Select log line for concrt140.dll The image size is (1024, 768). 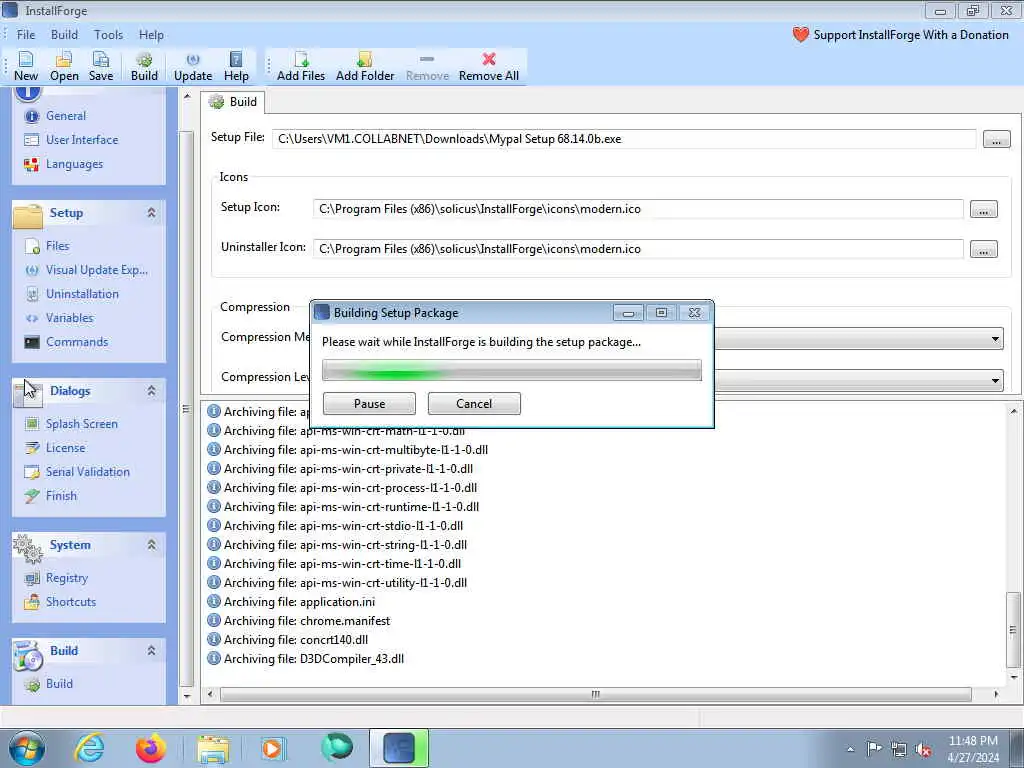pos(288,640)
